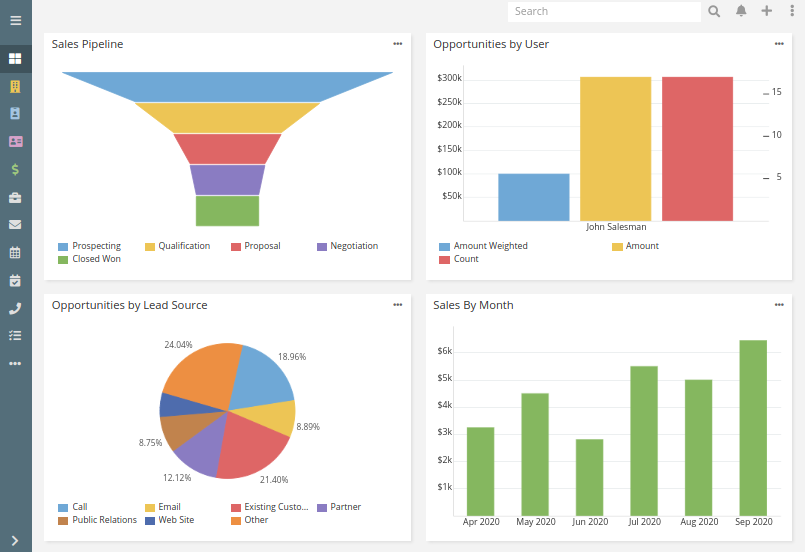805x552 pixels.
Task: Click the red Proposal funnel segment
Action: click(x=227, y=149)
